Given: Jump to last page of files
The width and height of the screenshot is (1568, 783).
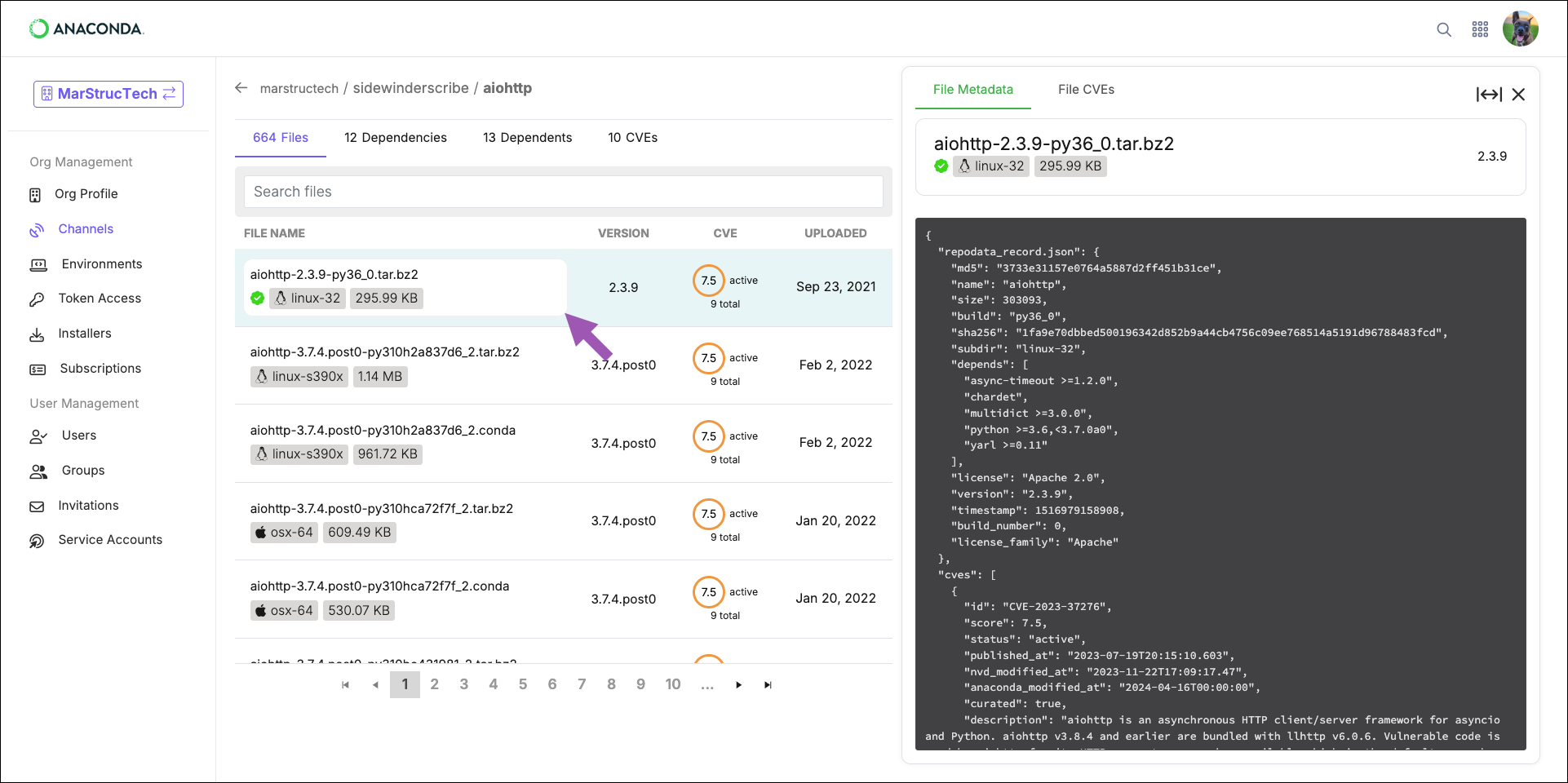Looking at the screenshot, I should tap(768, 685).
